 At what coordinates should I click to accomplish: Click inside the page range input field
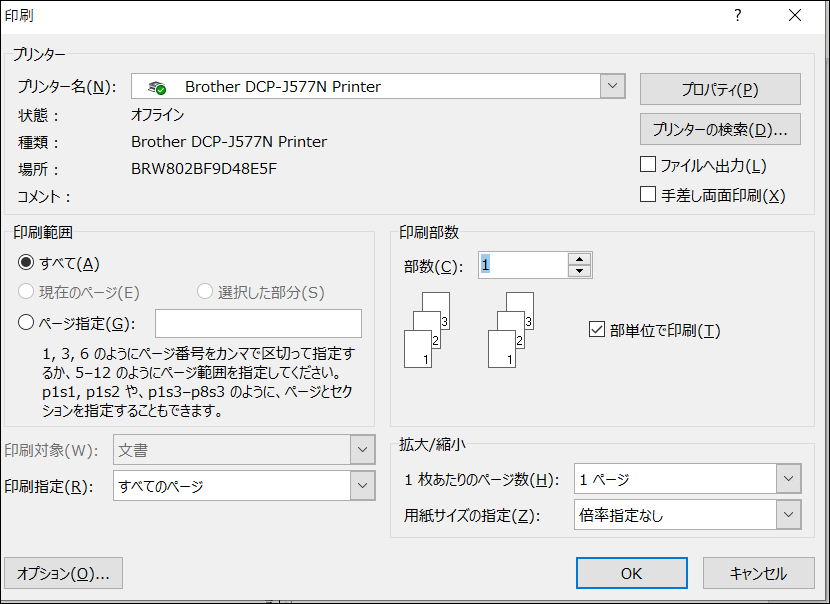point(258,323)
